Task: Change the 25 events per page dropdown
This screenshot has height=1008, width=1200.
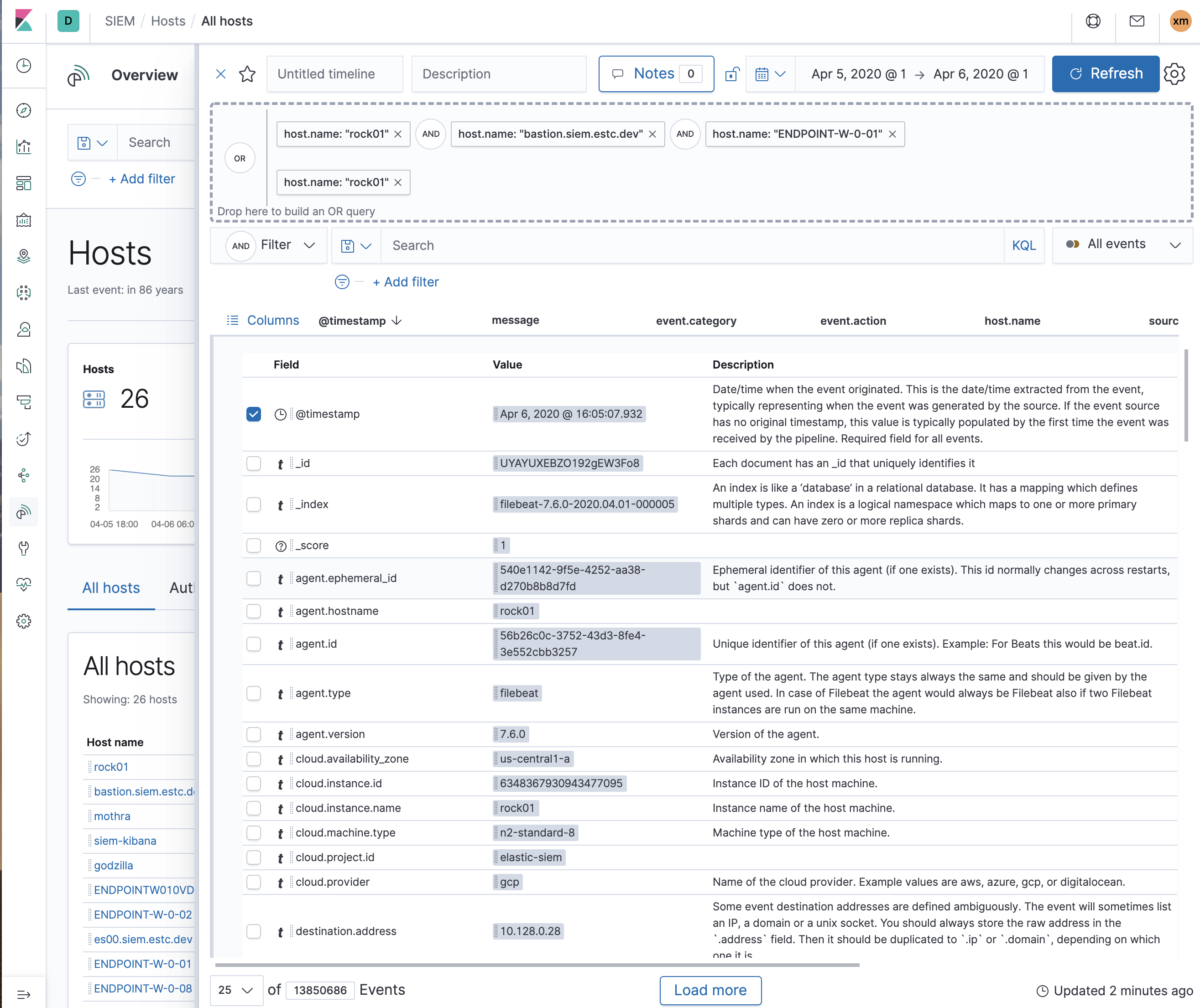Action: pos(236,990)
